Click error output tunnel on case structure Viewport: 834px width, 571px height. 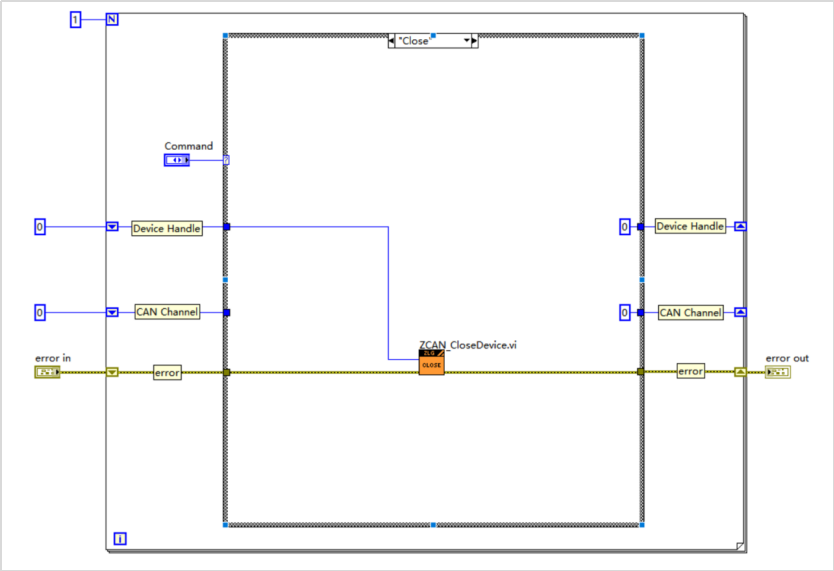(x=640, y=372)
